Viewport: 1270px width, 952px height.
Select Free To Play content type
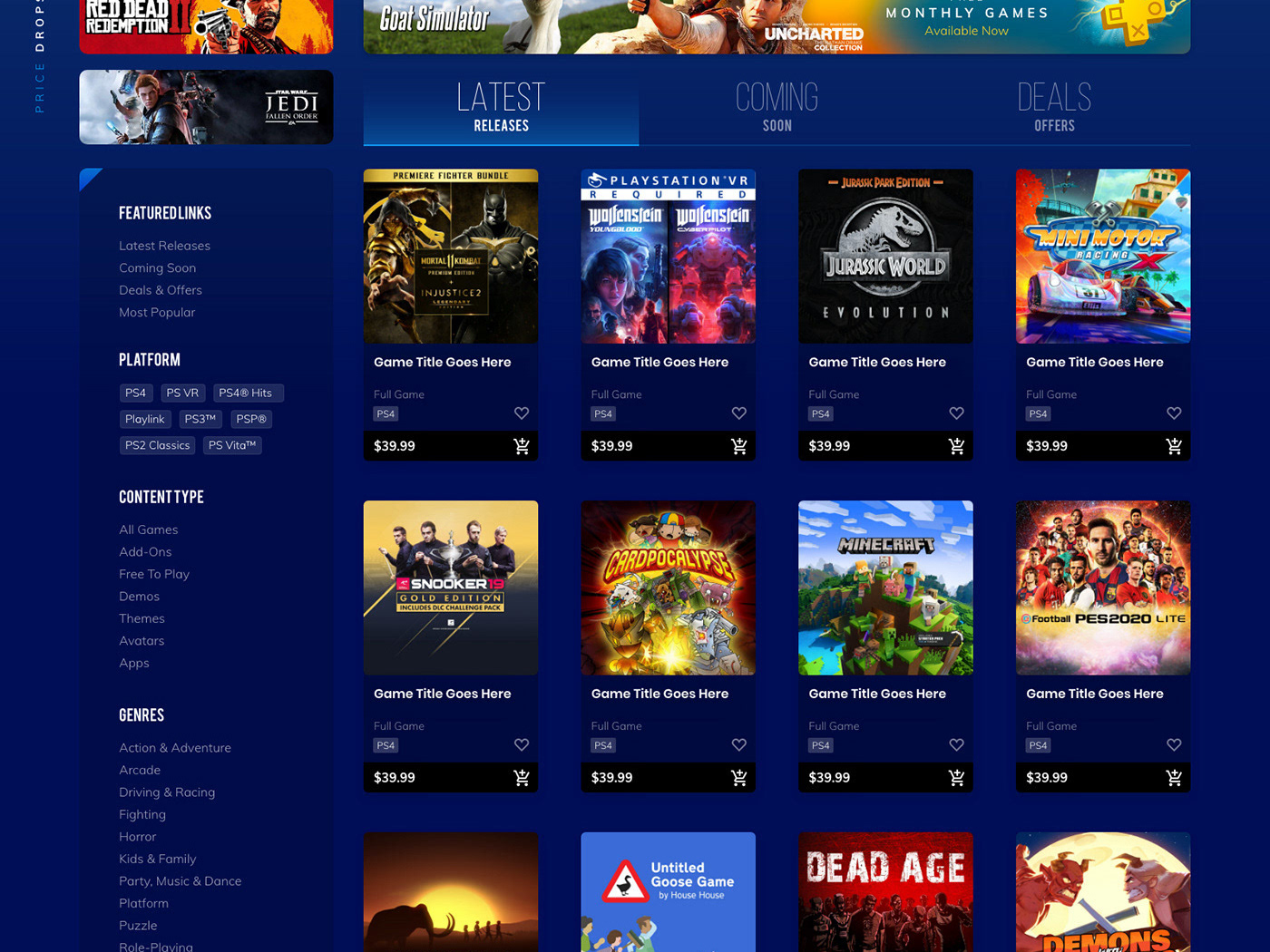point(154,574)
